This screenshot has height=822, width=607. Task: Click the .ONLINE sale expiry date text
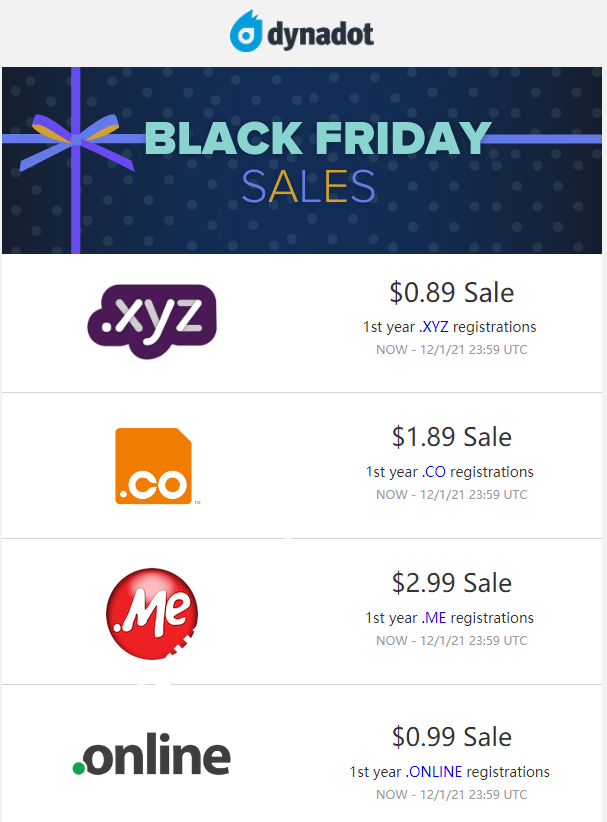451,795
